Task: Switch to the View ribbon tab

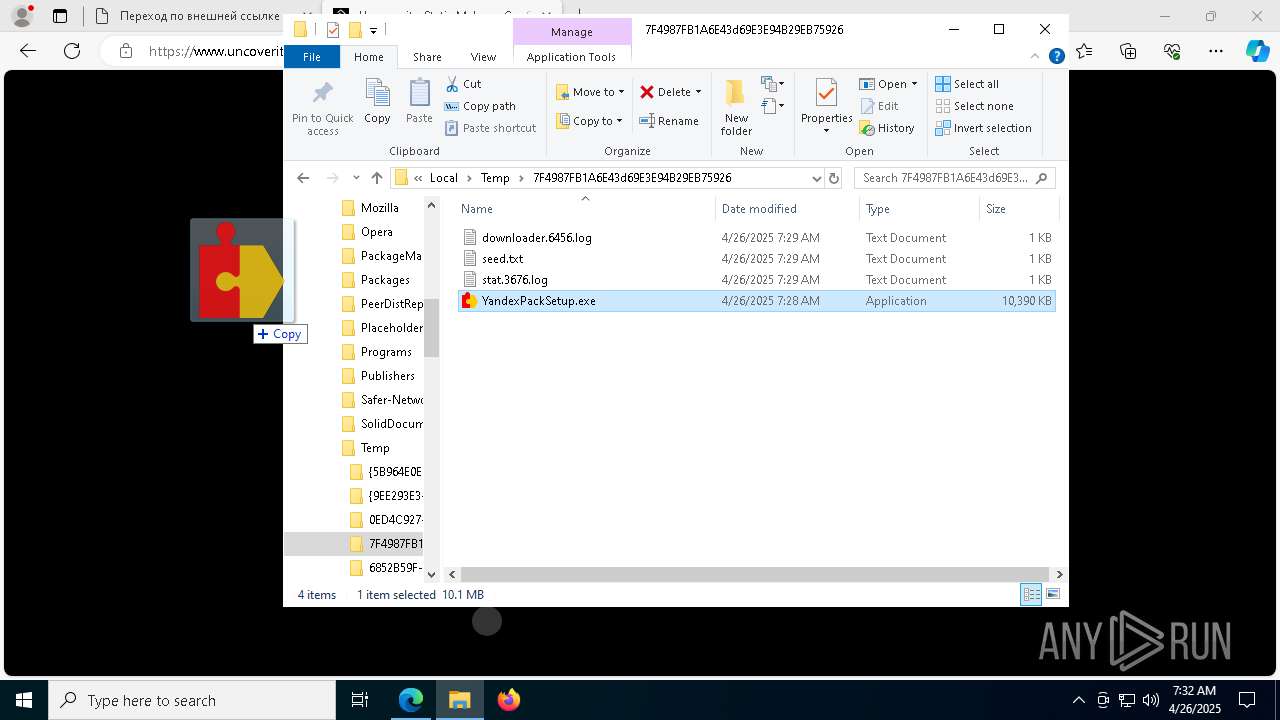Action: click(x=483, y=57)
